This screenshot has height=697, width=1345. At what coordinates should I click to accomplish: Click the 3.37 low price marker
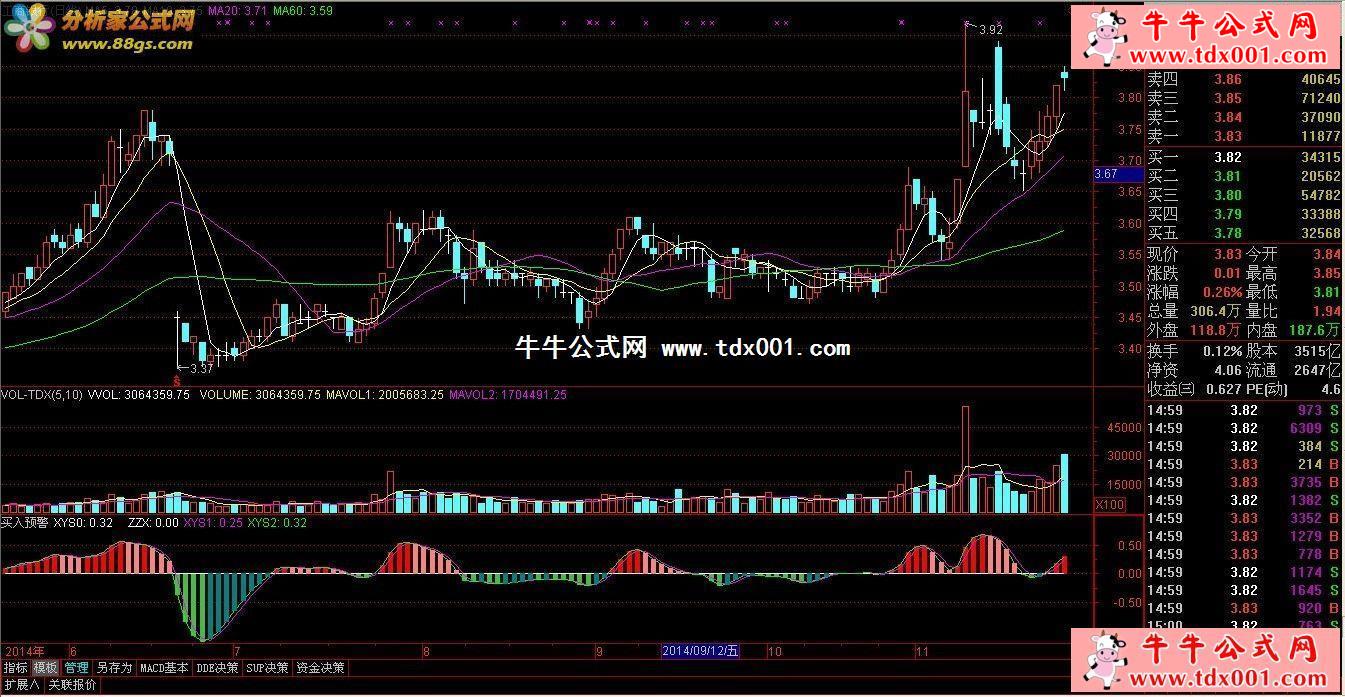point(201,368)
